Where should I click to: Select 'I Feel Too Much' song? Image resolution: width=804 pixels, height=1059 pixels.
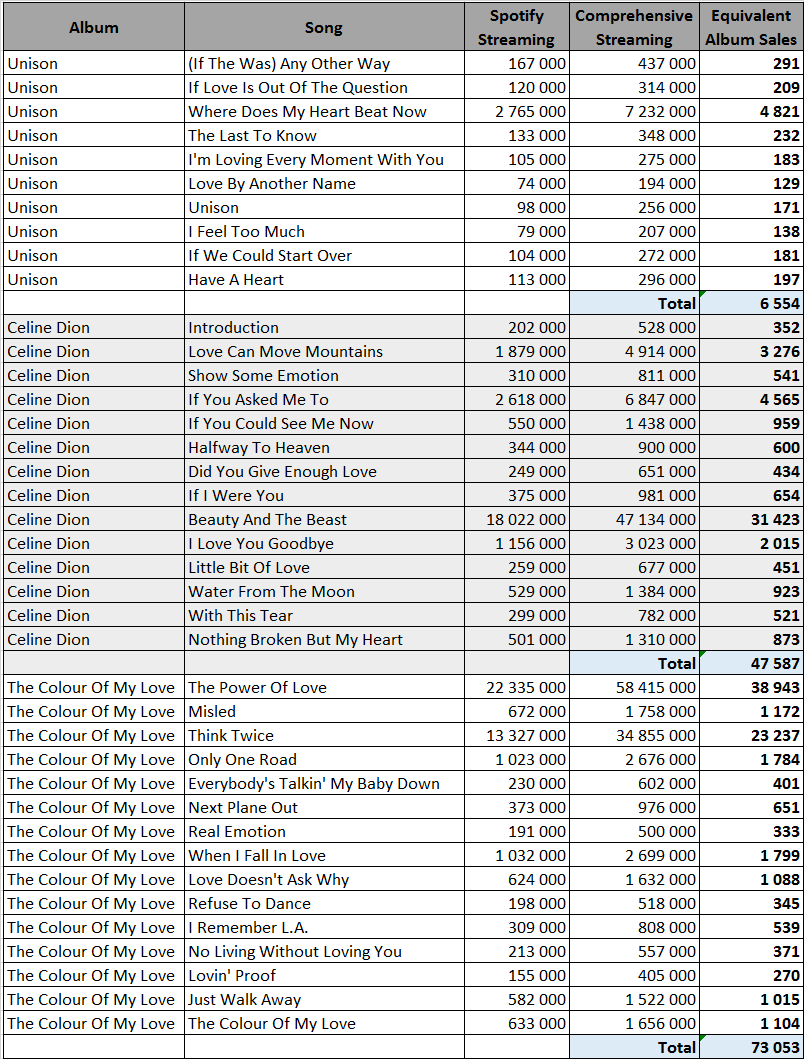tap(324, 232)
